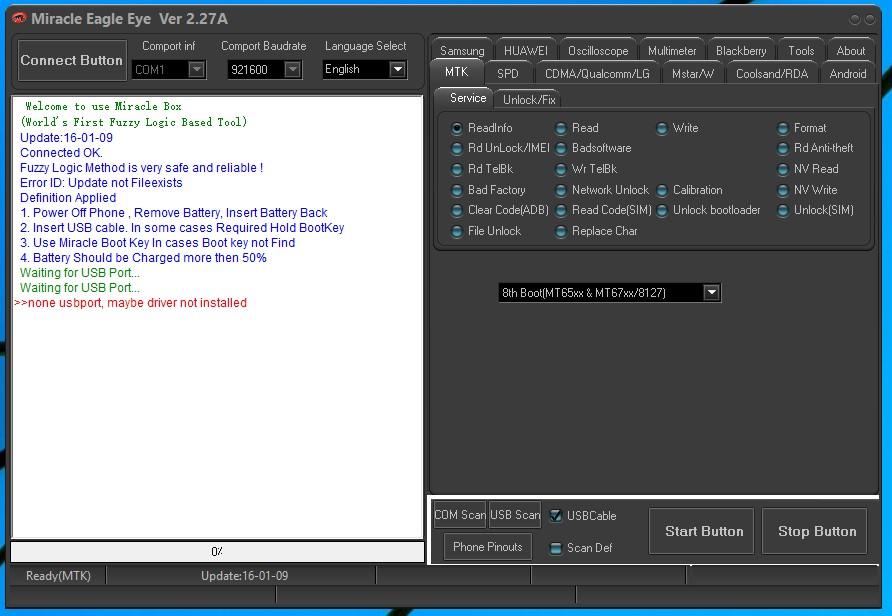The image size is (892, 616).
Task: Select the Replace Char option
Action: (x=596, y=231)
